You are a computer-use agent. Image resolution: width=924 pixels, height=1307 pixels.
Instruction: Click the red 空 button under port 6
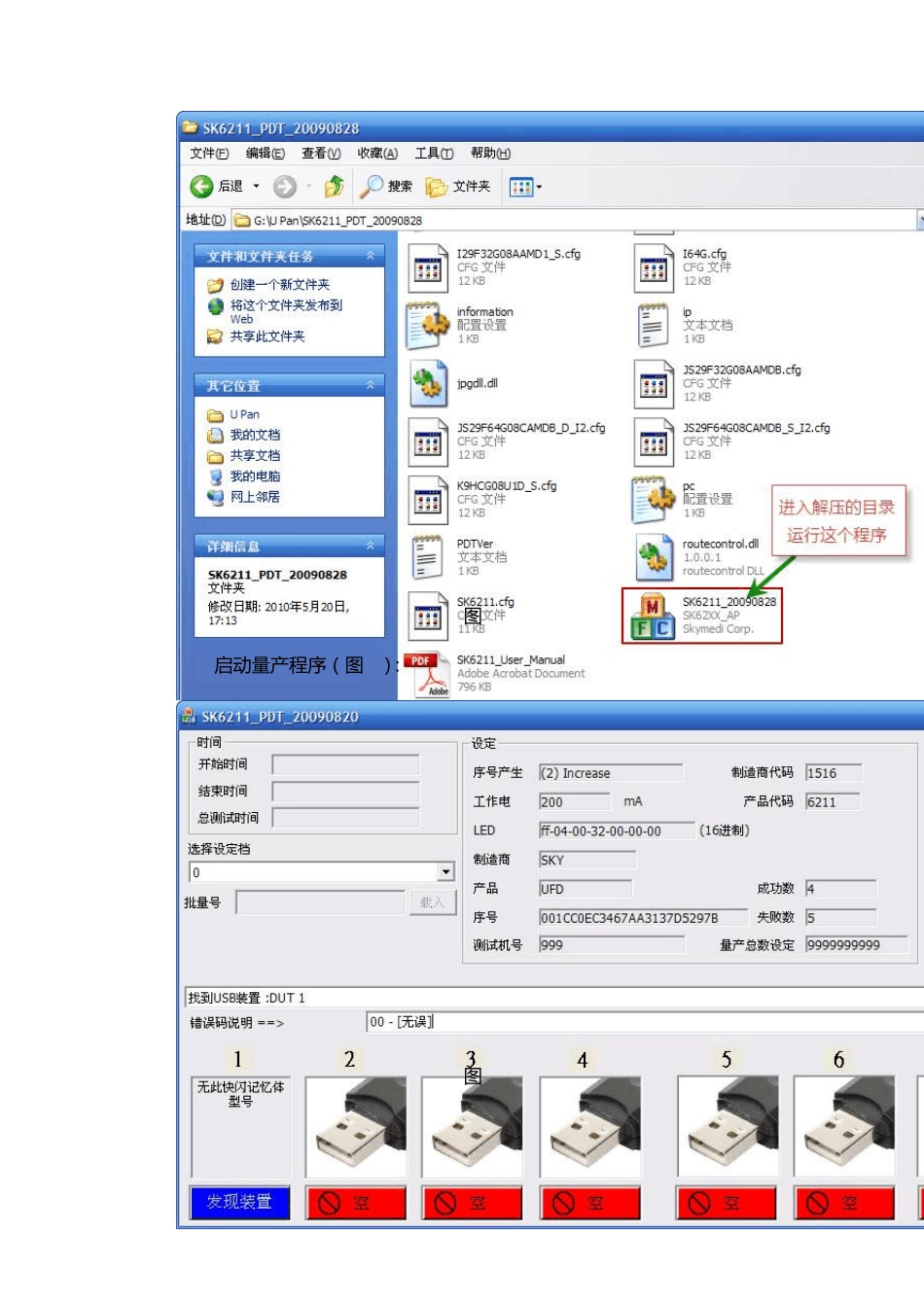(x=844, y=1203)
